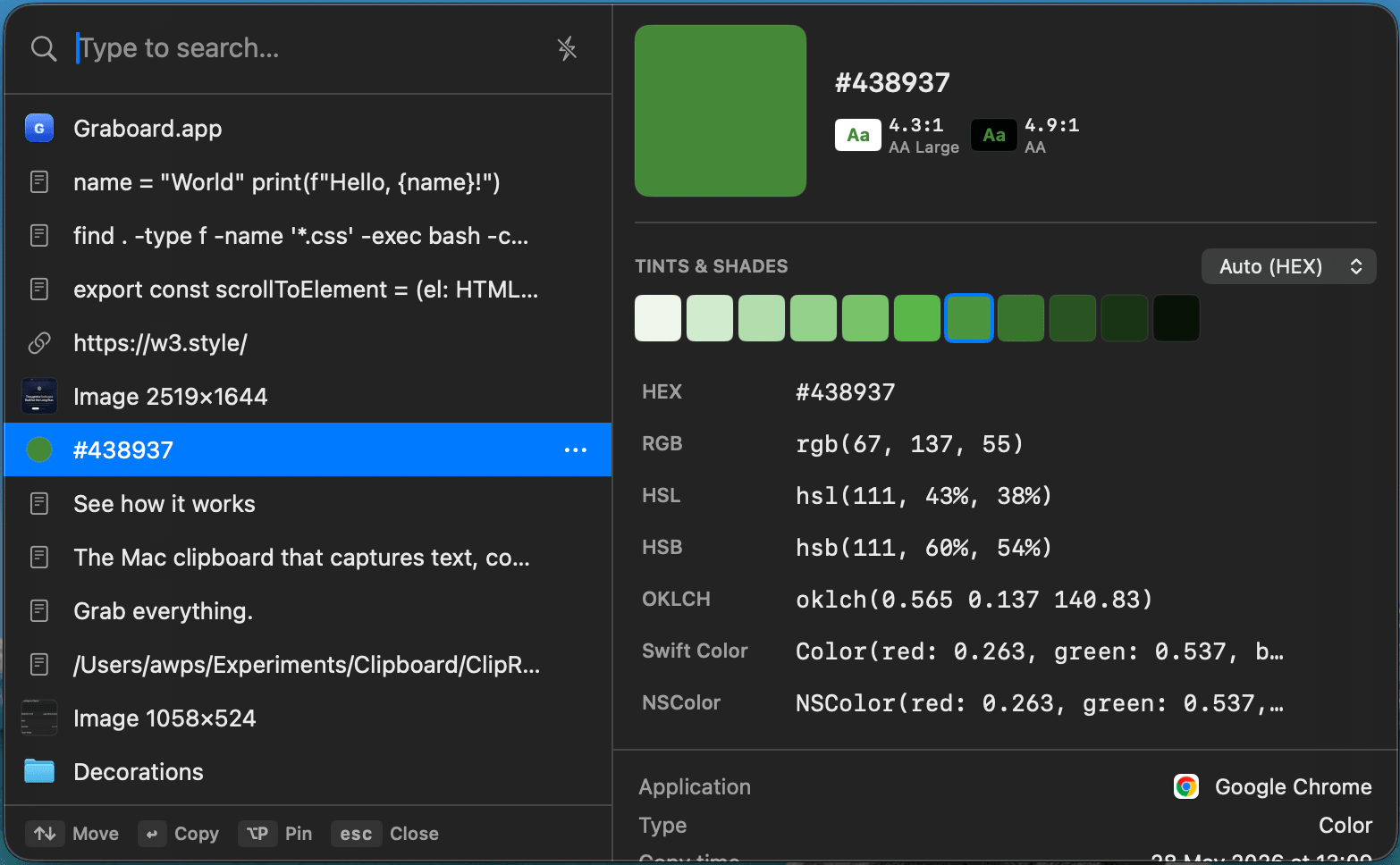This screenshot has height=865, width=1400.
Task: Select the lightest near-white tint swatch
Action: (658, 318)
